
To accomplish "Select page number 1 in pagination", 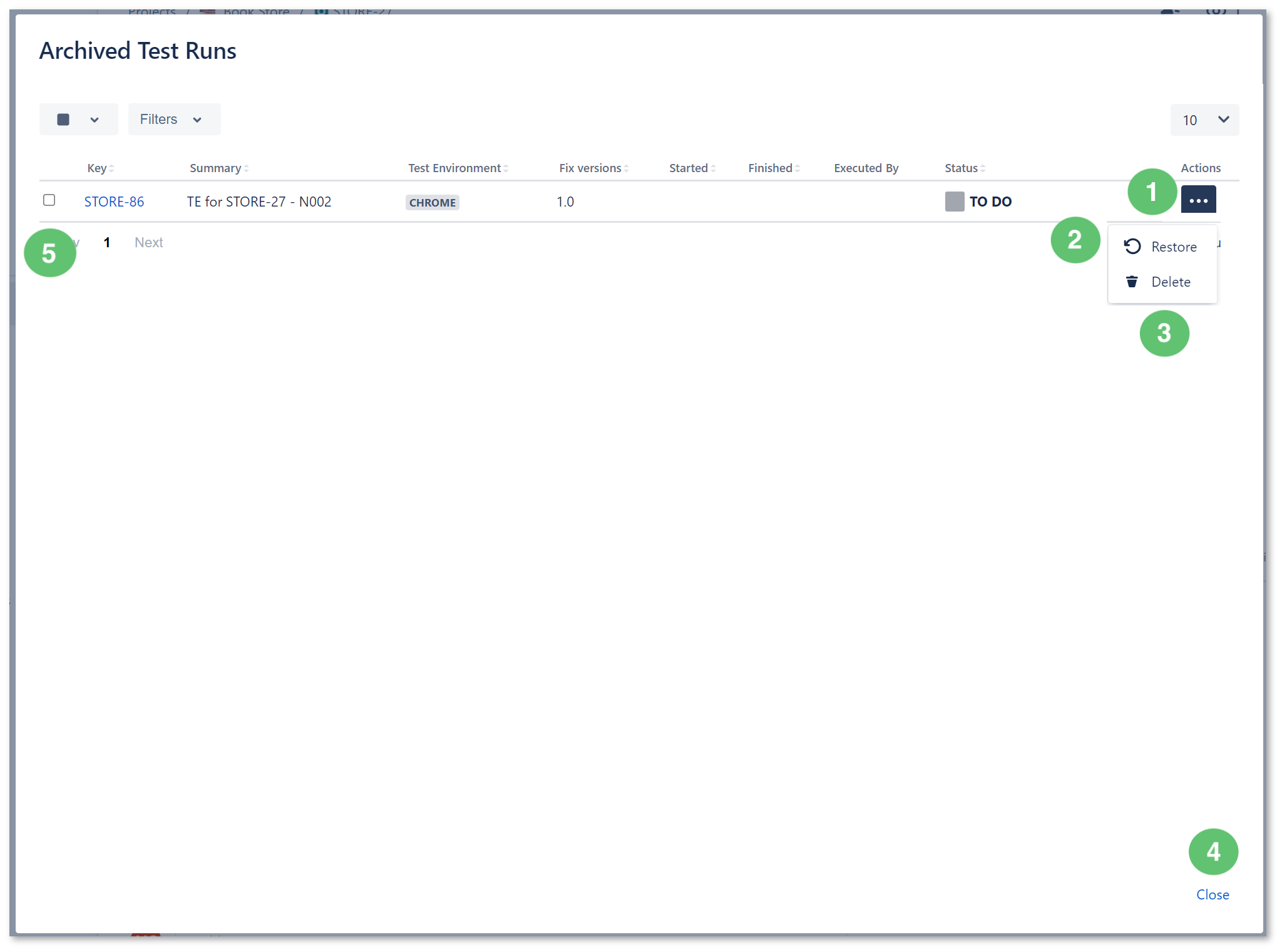I will pos(107,242).
